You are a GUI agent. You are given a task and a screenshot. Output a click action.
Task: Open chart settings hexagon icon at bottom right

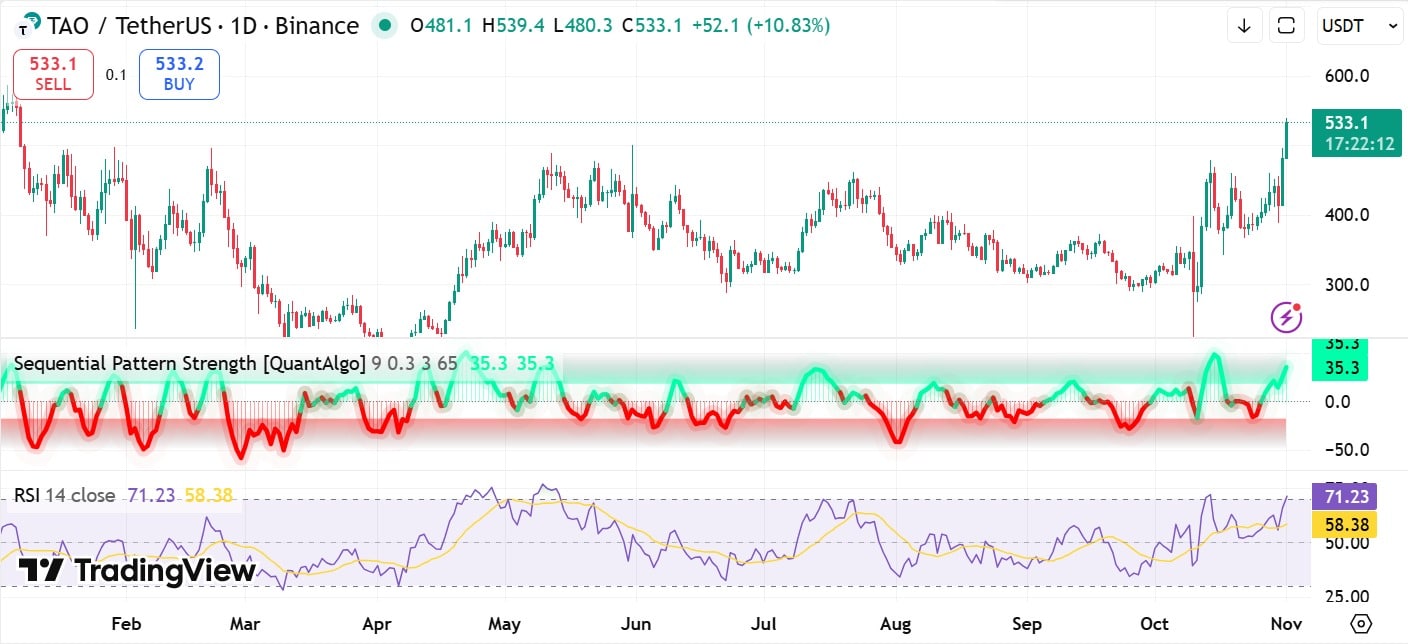click(x=1360, y=623)
